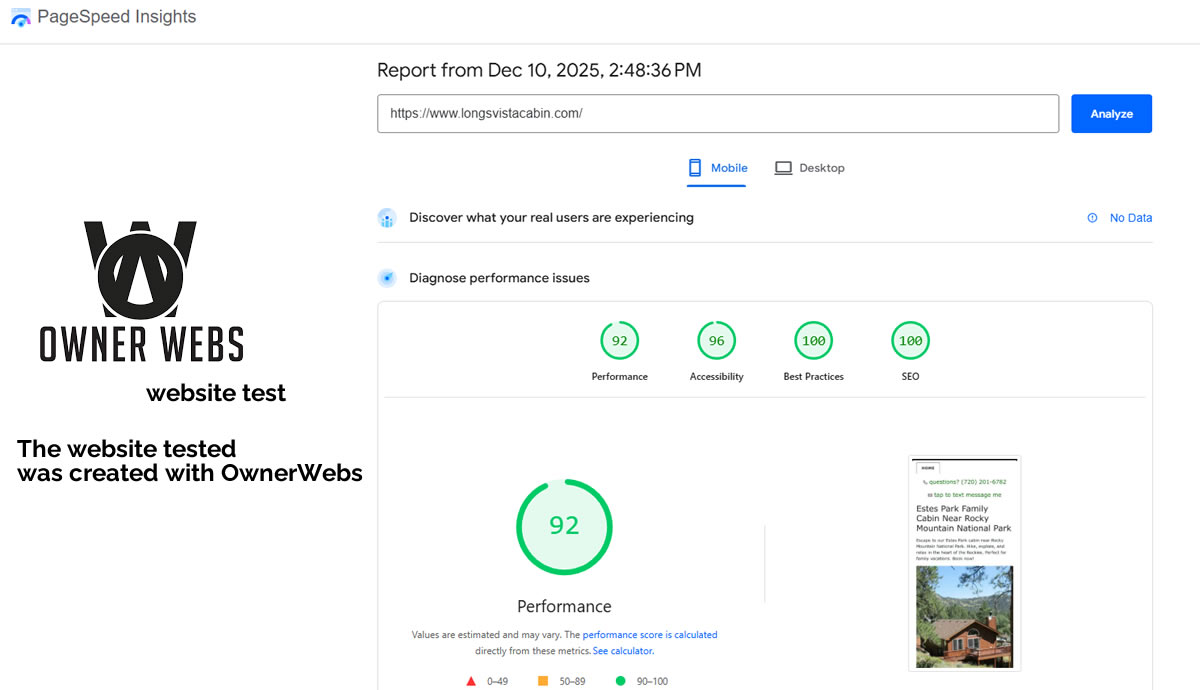Switch to the Mobile tab
This screenshot has height=690, width=1200.
tap(717, 168)
